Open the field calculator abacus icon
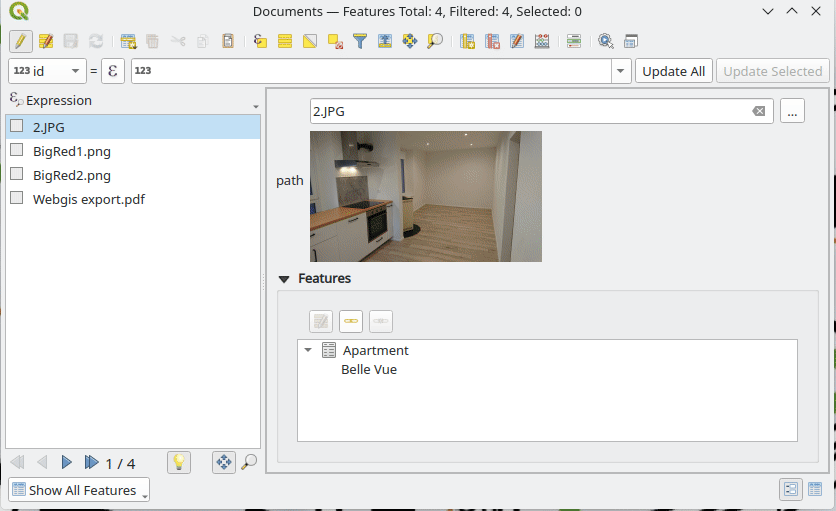The width and height of the screenshot is (836, 511). (x=542, y=41)
